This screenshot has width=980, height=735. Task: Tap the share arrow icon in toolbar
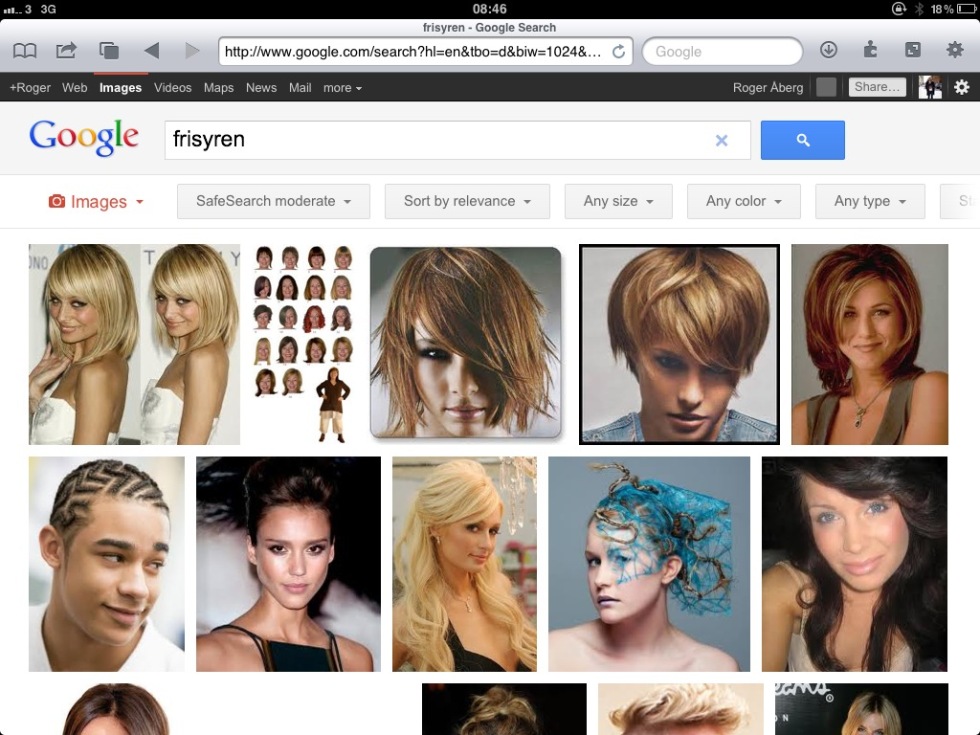pos(66,51)
